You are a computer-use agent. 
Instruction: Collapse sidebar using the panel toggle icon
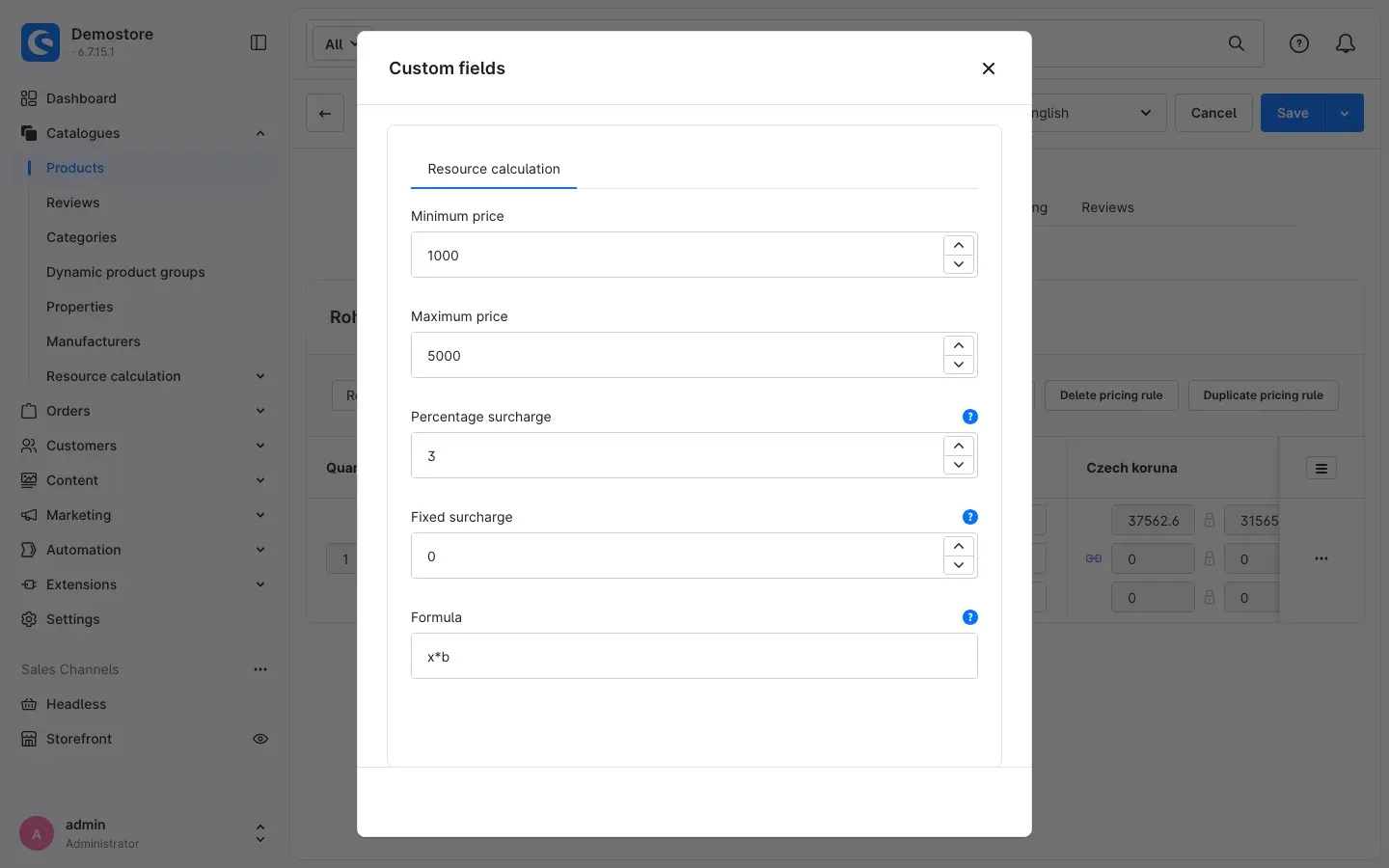(x=259, y=42)
